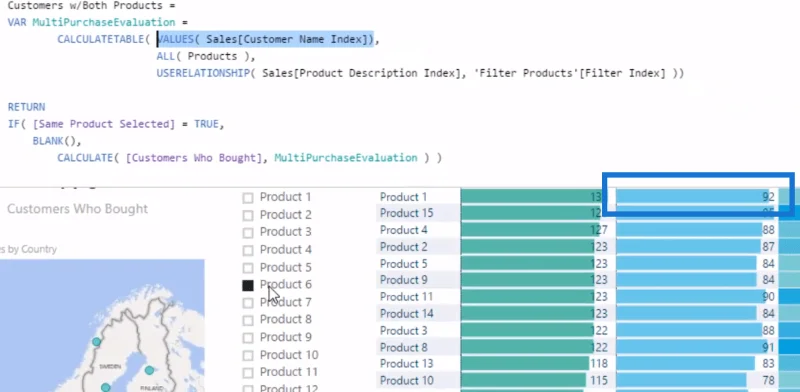The image size is (800, 392).
Task: Select the Product 10 row label in the table
Action: [x=406, y=380]
